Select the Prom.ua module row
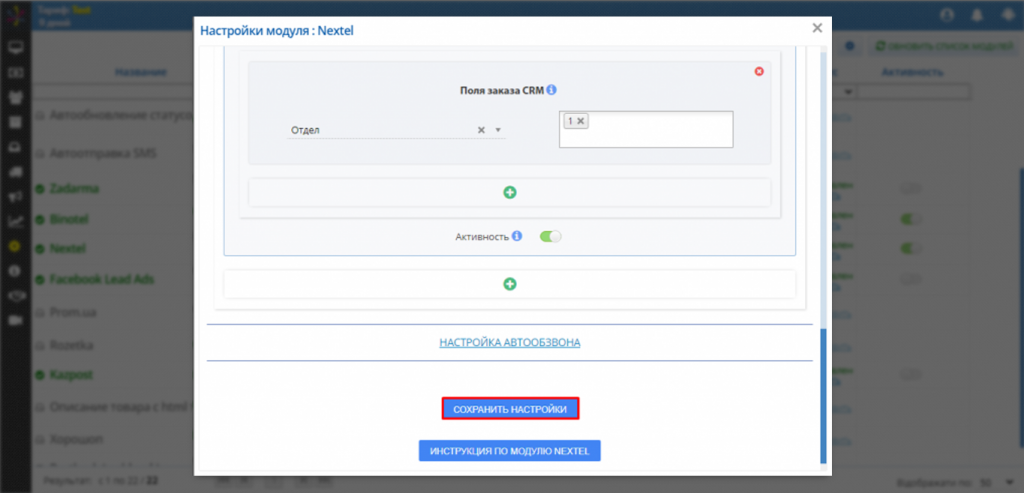This screenshot has width=1024, height=493. point(73,313)
